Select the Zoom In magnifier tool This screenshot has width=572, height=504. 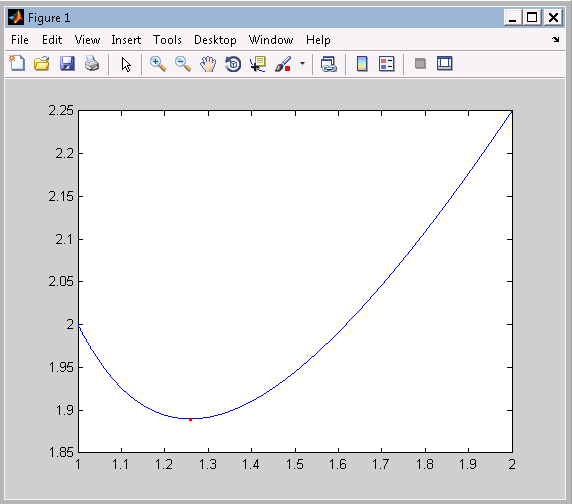[158, 64]
